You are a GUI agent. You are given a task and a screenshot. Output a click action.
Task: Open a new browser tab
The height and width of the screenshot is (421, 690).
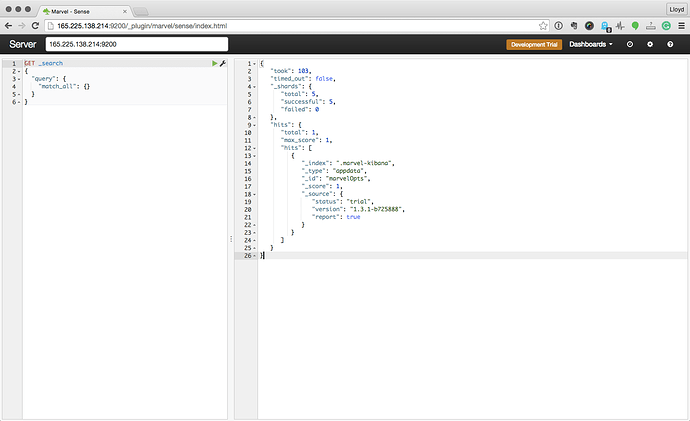click(x=141, y=11)
